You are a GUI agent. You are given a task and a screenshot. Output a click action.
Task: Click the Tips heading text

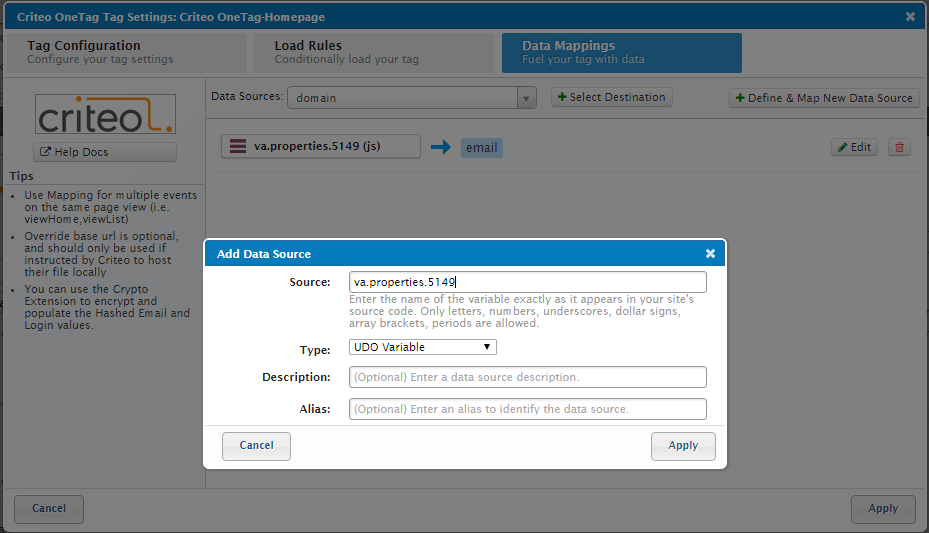(21, 176)
